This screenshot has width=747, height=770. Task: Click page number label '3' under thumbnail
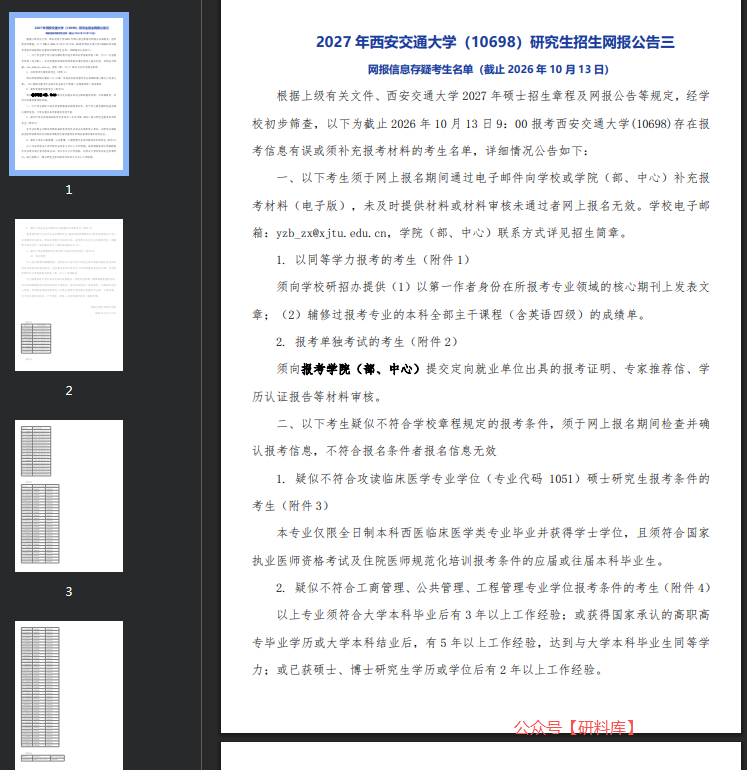click(69, 592)
